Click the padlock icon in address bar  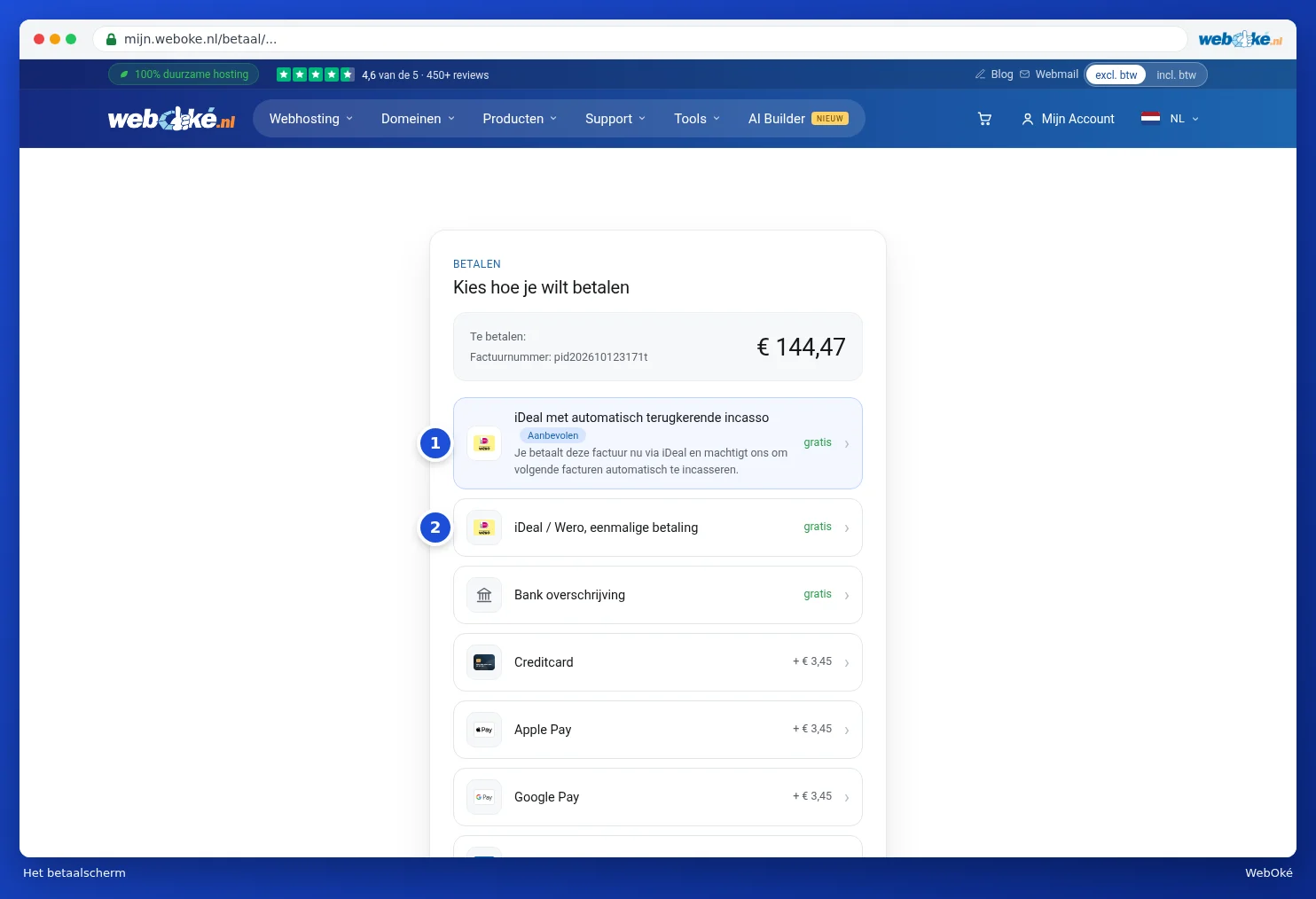pyautogui.click(x=111, y=39)
